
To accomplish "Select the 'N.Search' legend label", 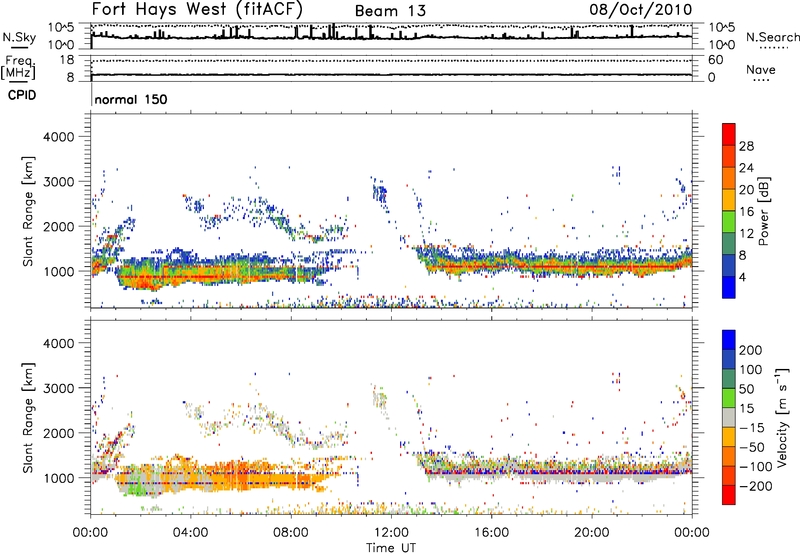I will (772, 37).
